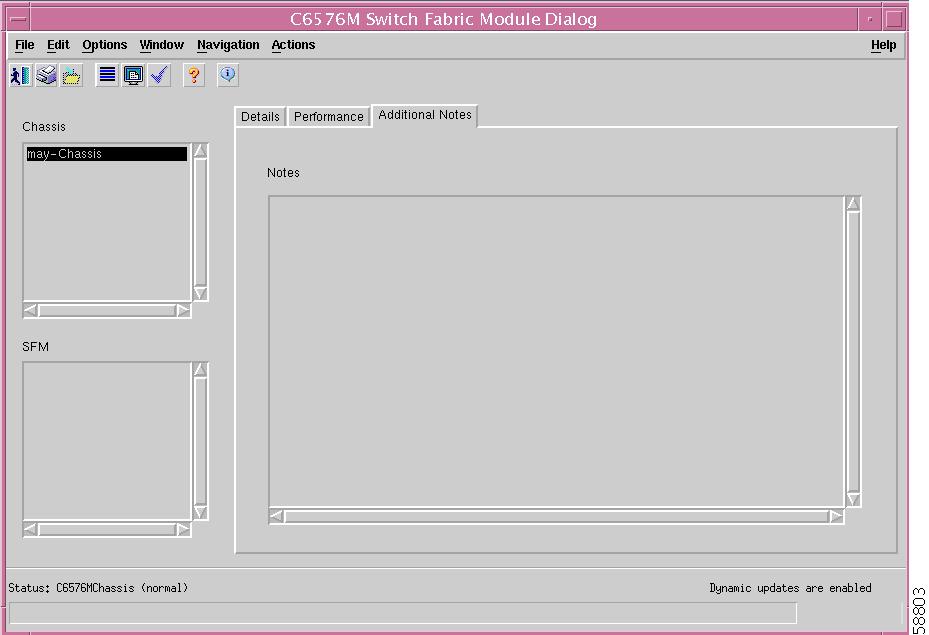Click the Chassis list scroll-left arrow
This screenshot has width=929, height=635.
click(31, 310)
